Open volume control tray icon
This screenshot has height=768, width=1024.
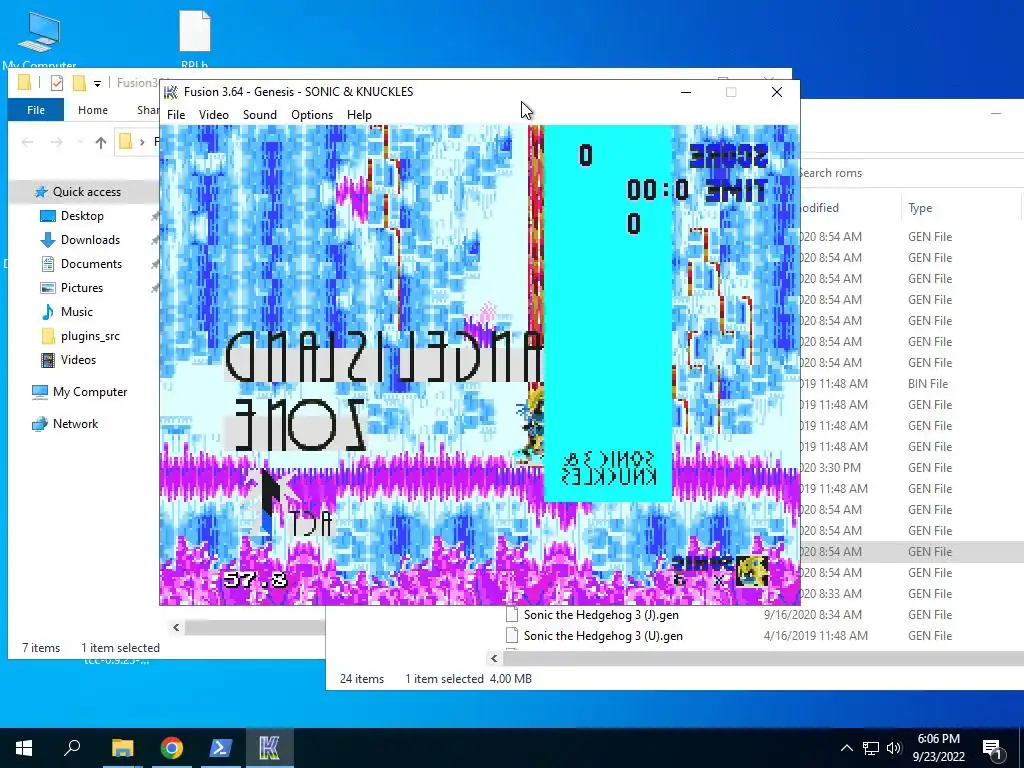[895, 748]
